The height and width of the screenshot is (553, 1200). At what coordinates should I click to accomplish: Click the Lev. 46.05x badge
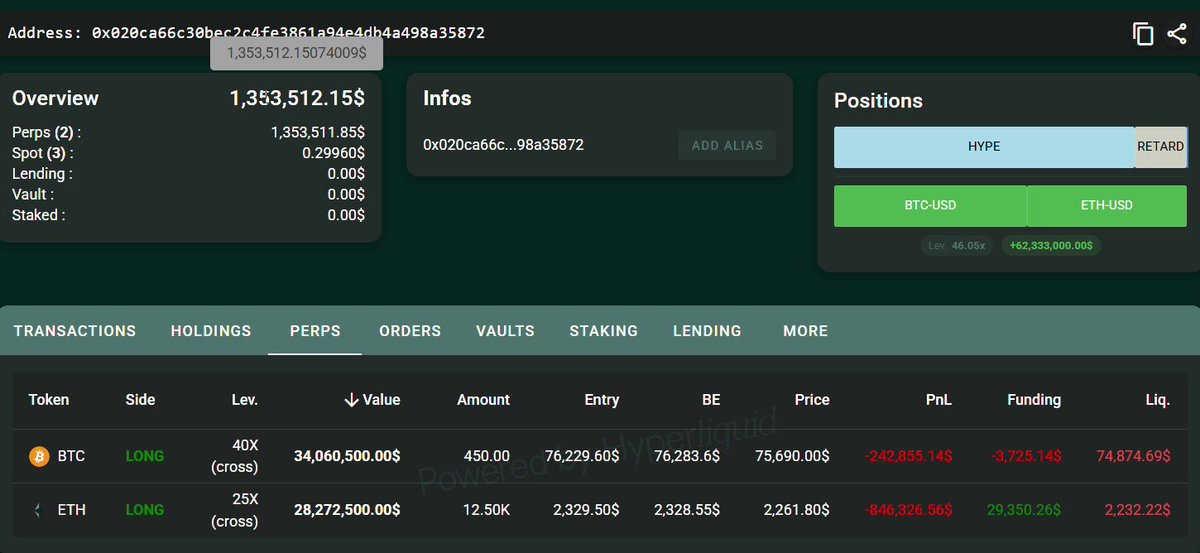(x=956, y=246)
